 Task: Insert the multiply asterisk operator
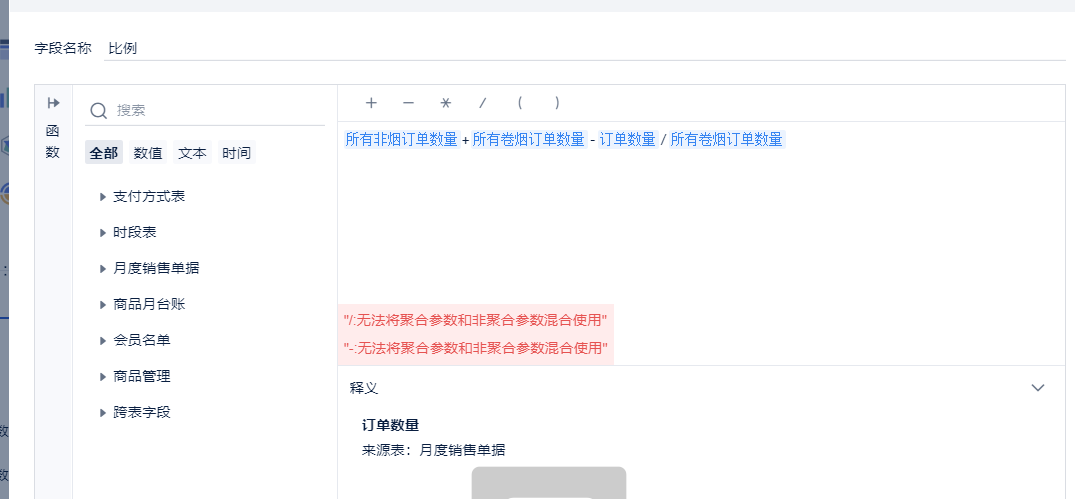(x=446, y=103)
